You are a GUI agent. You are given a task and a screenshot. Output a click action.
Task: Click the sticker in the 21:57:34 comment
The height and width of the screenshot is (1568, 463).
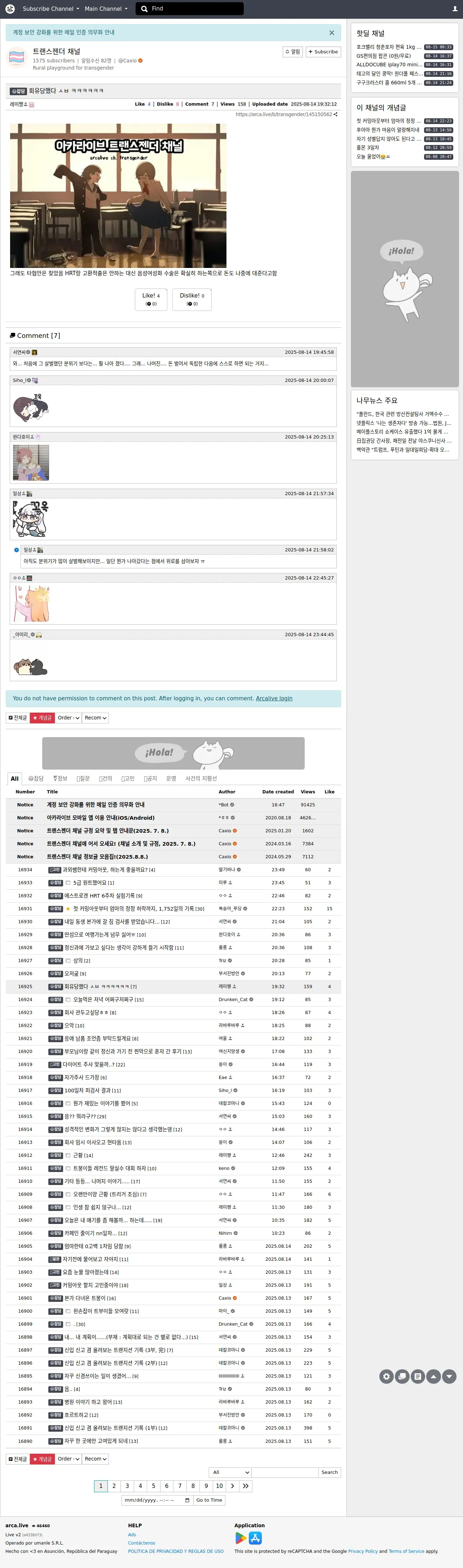click(31, 519)
